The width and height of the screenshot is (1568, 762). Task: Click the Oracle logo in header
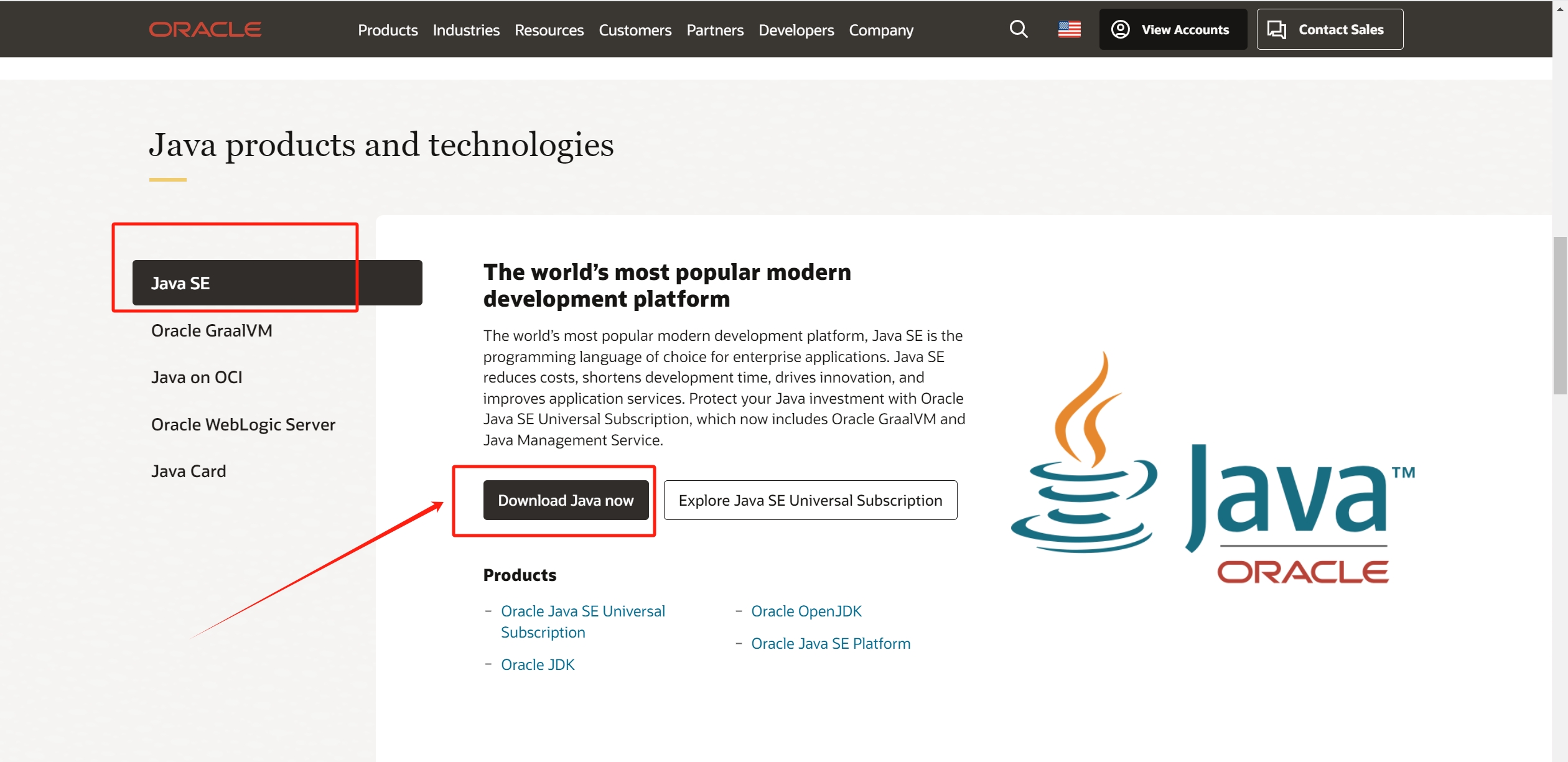205,29
